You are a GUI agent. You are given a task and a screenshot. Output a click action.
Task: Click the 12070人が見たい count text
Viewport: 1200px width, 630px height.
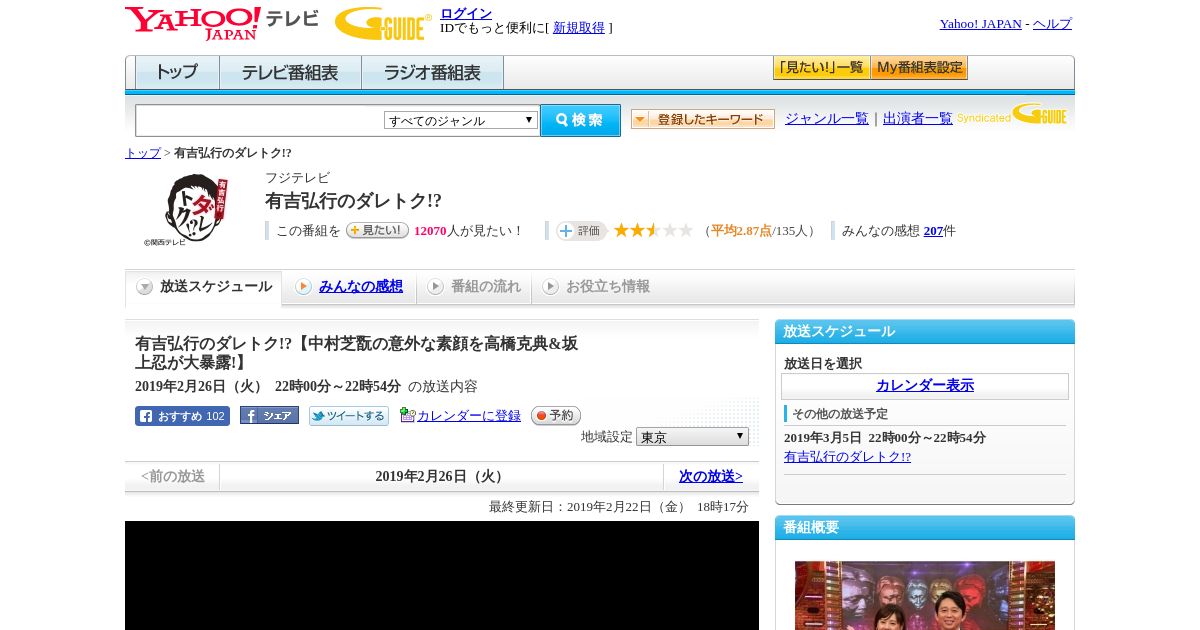pyautogui.click(x=469, y=231)
